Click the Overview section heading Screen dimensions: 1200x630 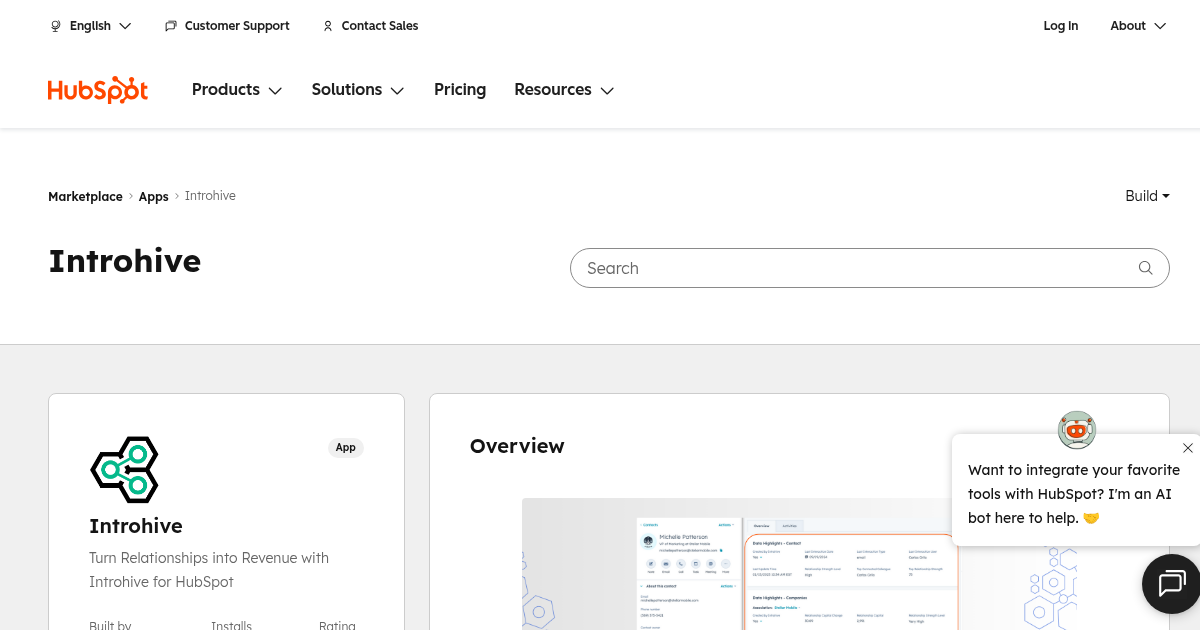517,446
